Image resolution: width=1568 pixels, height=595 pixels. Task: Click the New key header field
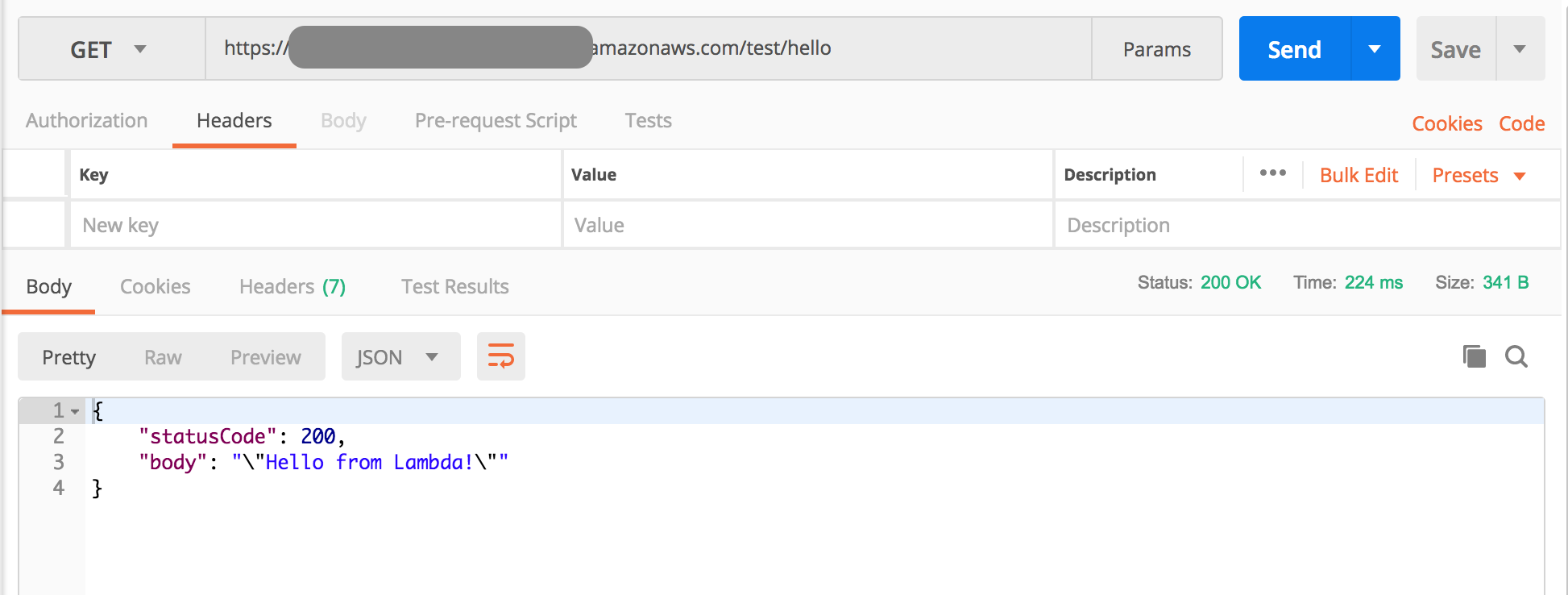click(315, 225)
